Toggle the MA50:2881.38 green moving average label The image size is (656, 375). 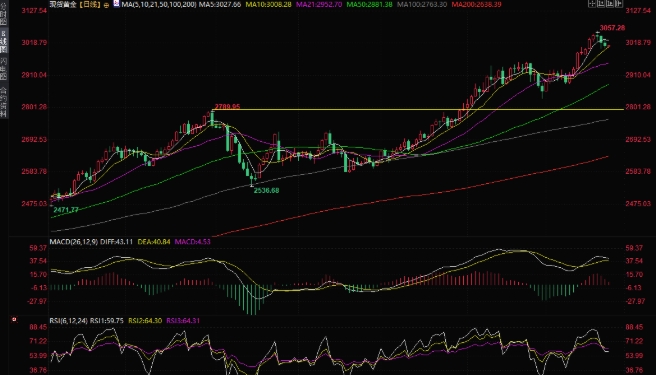tap(369, 4)
